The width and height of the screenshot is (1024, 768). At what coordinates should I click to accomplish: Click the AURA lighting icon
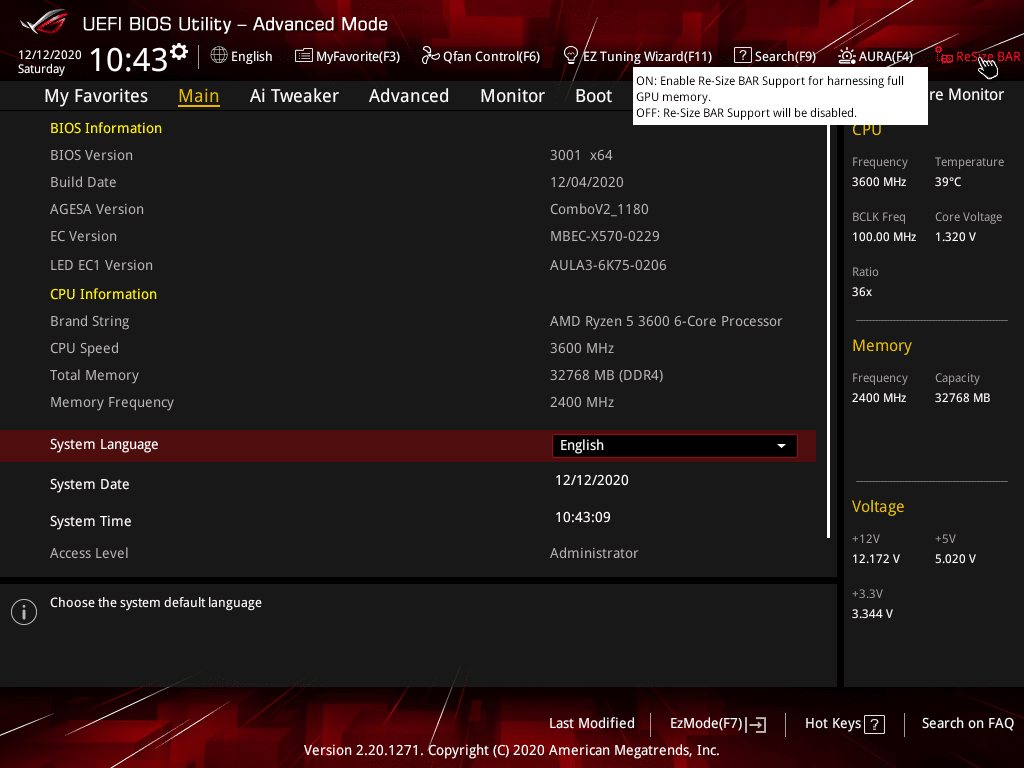[846, 56]
